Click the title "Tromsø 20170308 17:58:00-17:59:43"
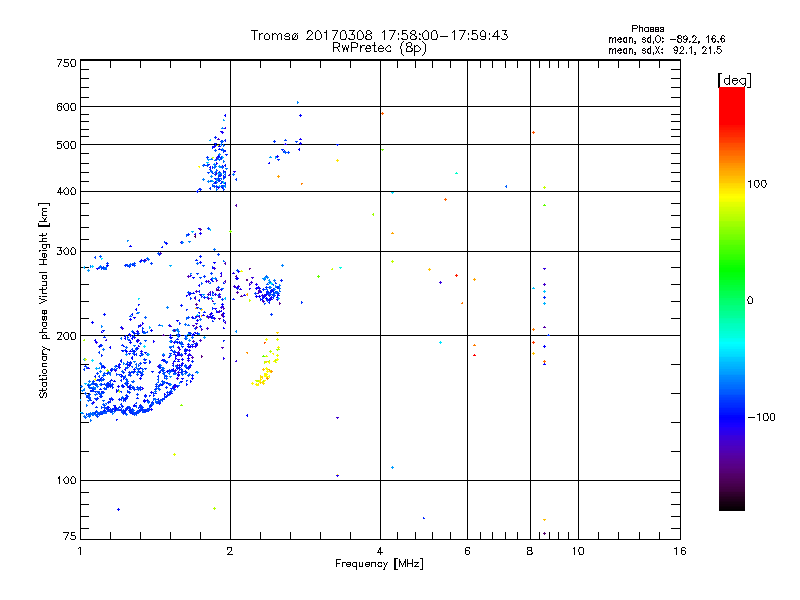The width and height of the screenshot is (800, 600). click(379, 35)
